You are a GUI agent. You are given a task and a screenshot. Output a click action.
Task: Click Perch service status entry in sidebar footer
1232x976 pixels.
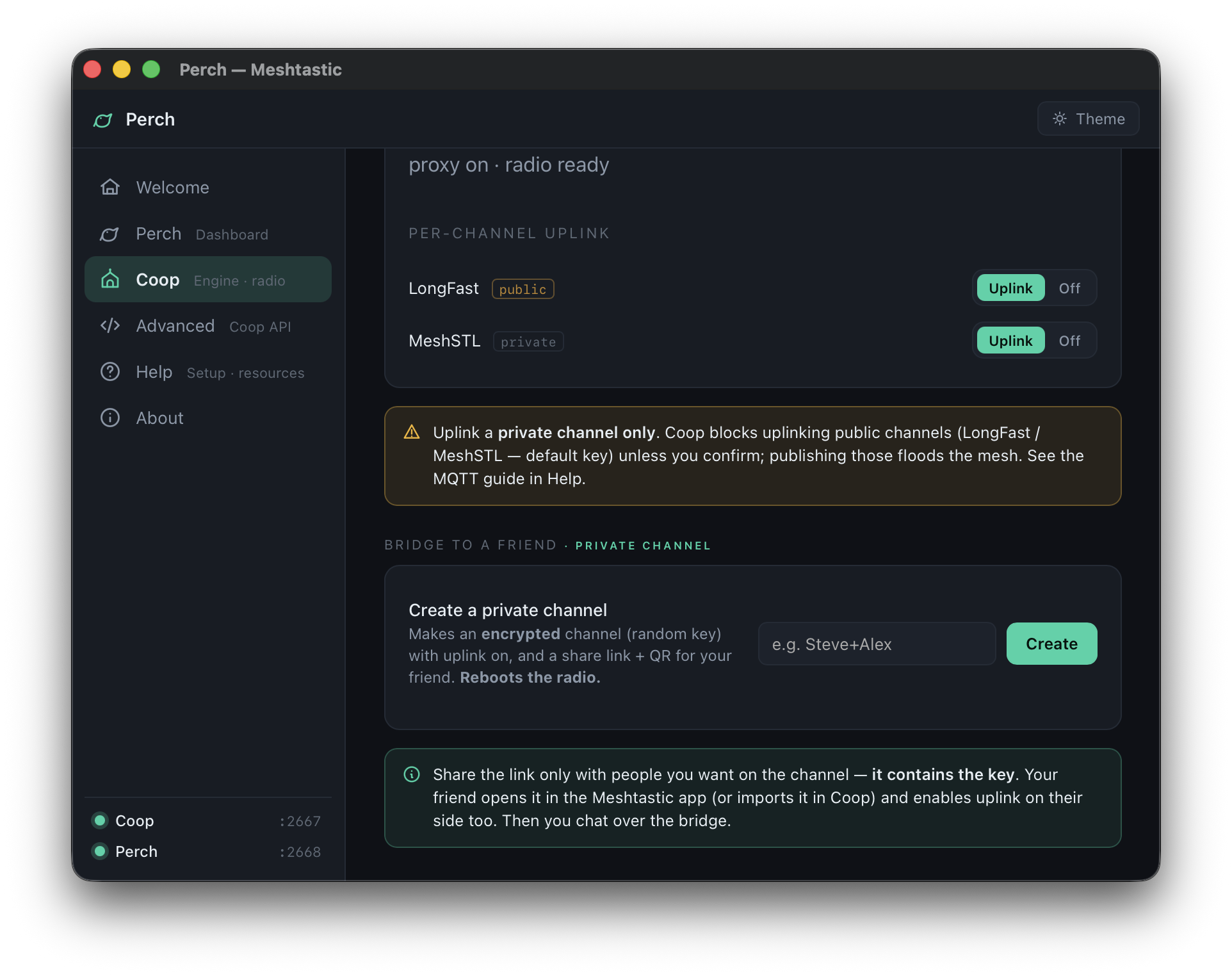[x=207, y=851]
